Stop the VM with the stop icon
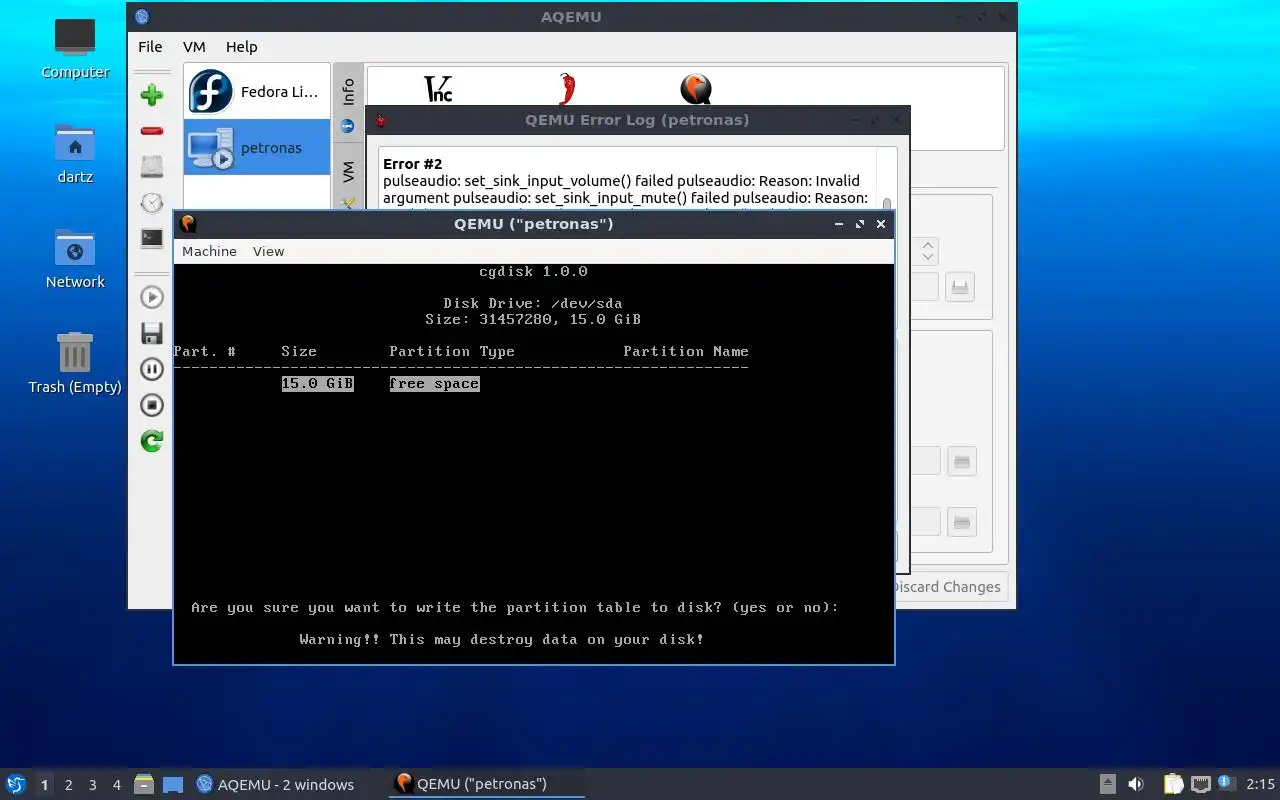 (x=152, y=405)
